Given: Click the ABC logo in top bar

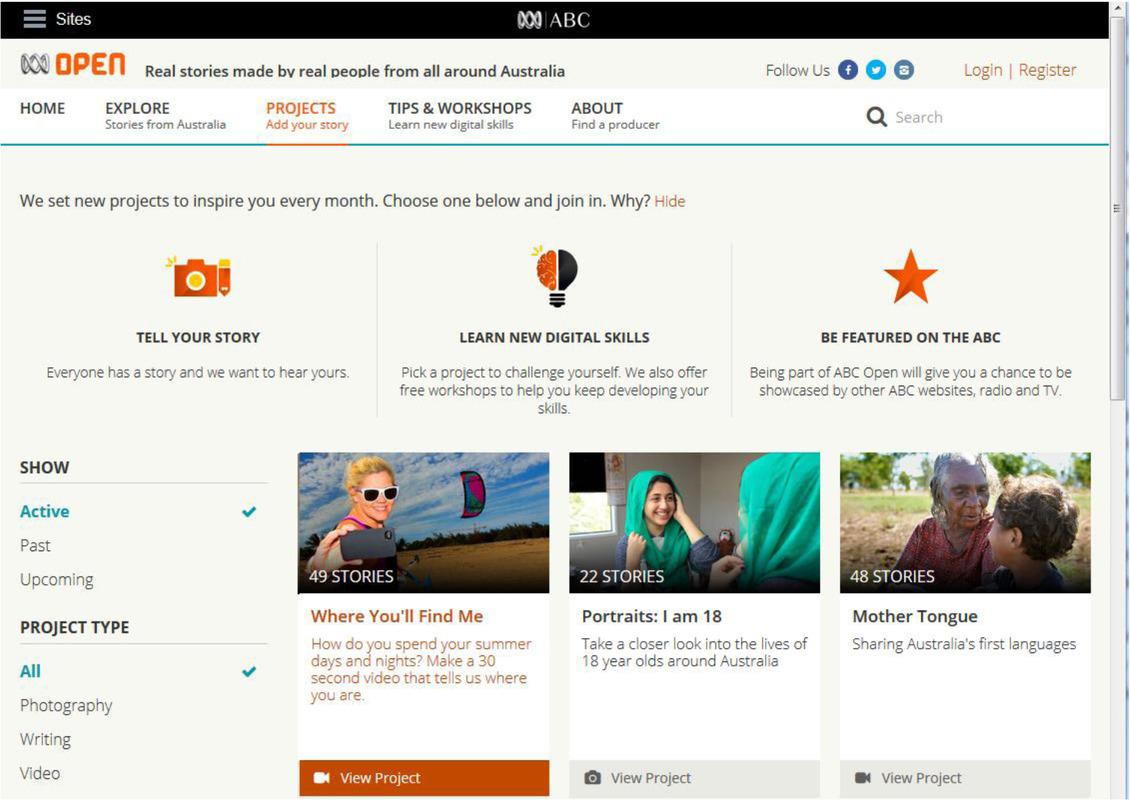Looking at the screenshot, I should click(553, 19).
